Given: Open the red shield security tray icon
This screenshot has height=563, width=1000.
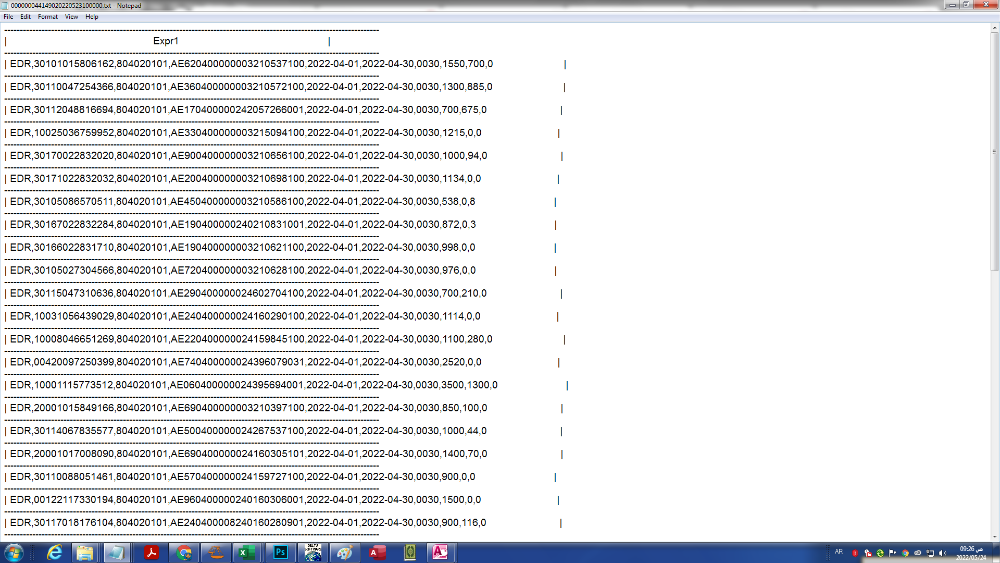Looking at the screenshot, I should pyautogui.click(x=855, y=553).
